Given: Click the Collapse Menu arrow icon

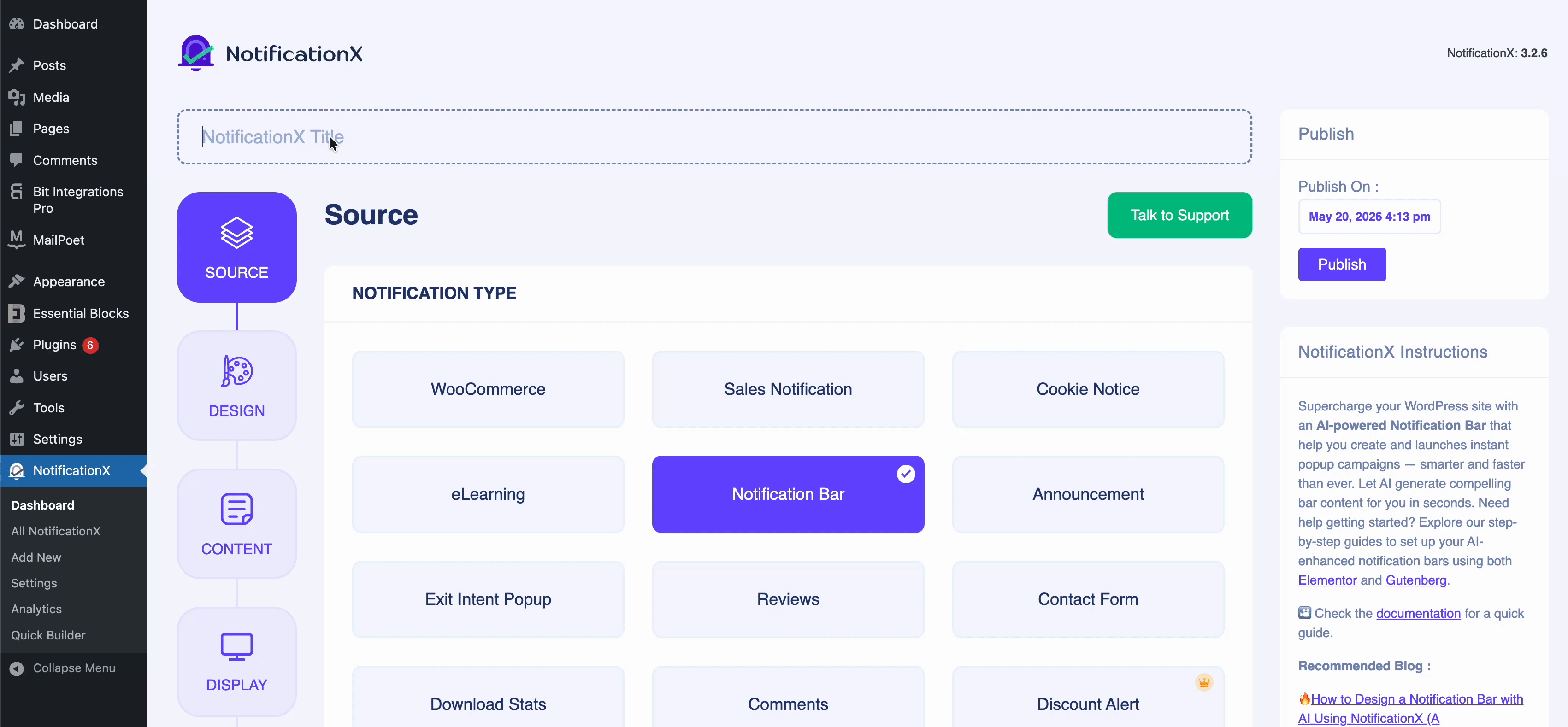Looking at the screenshot, I should [x=17, y=668].
